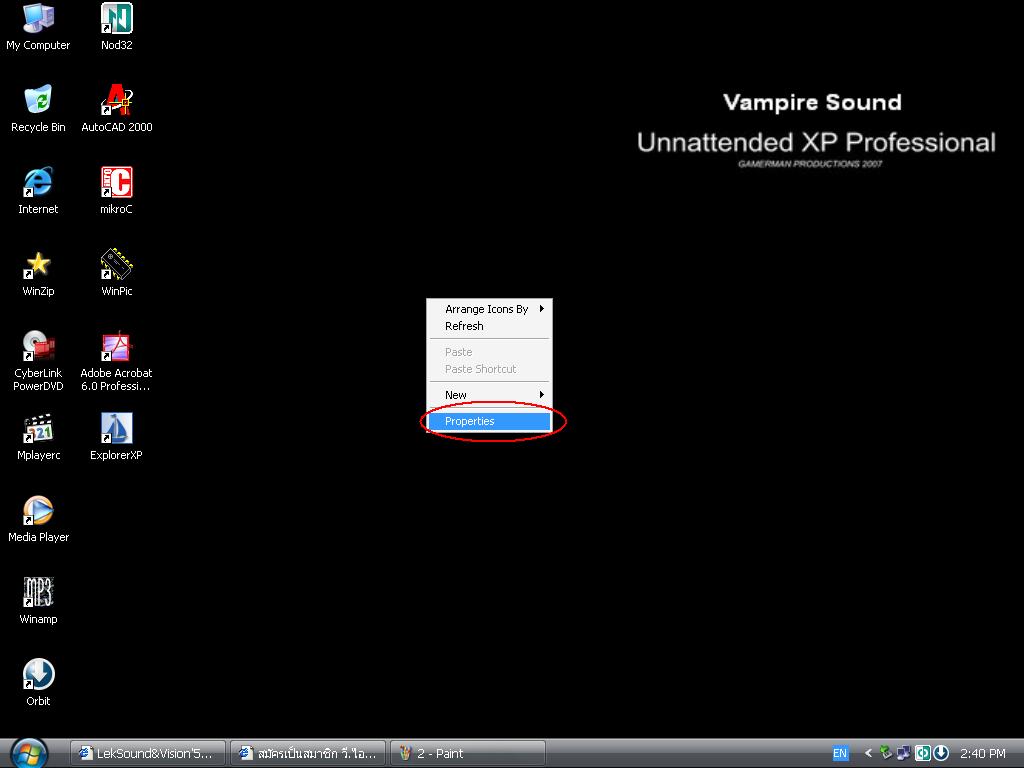The height and width of the screenshot is (768, 1024).
Task: Select the Recycle Bin icon
Action: pos(38,108)
